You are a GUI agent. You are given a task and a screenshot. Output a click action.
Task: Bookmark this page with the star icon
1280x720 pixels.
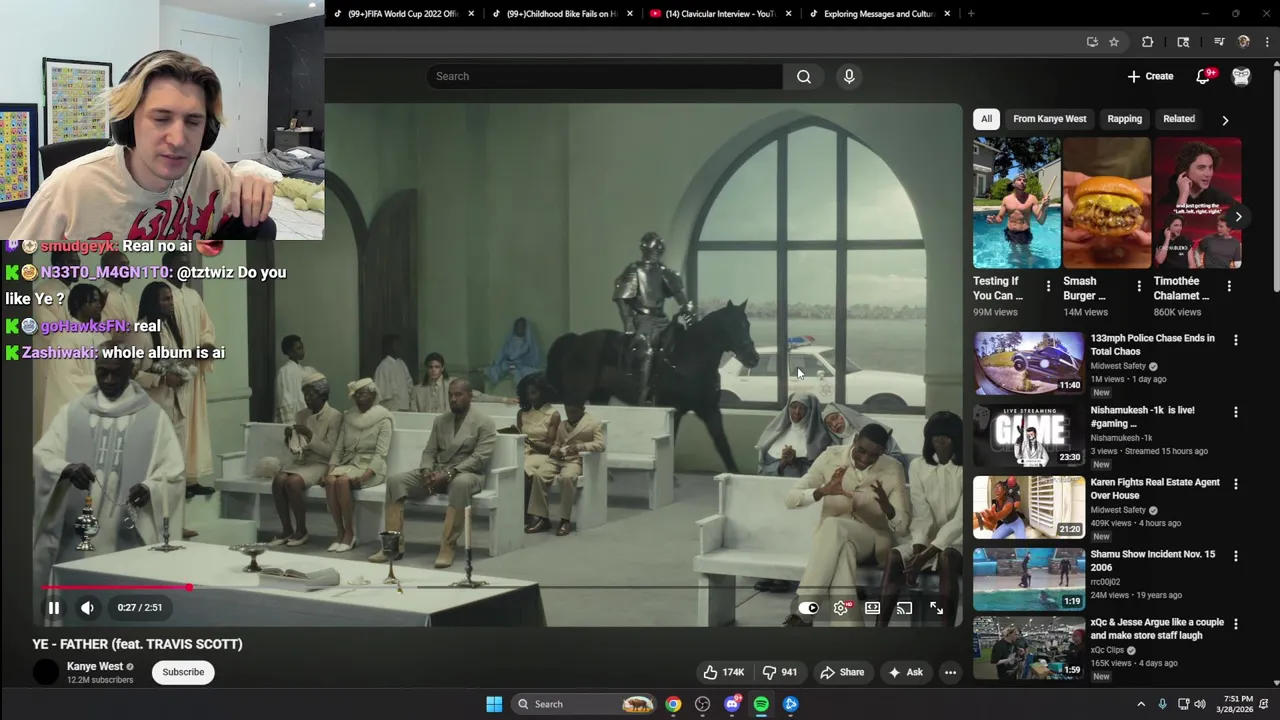click(x=1114, y=42)
